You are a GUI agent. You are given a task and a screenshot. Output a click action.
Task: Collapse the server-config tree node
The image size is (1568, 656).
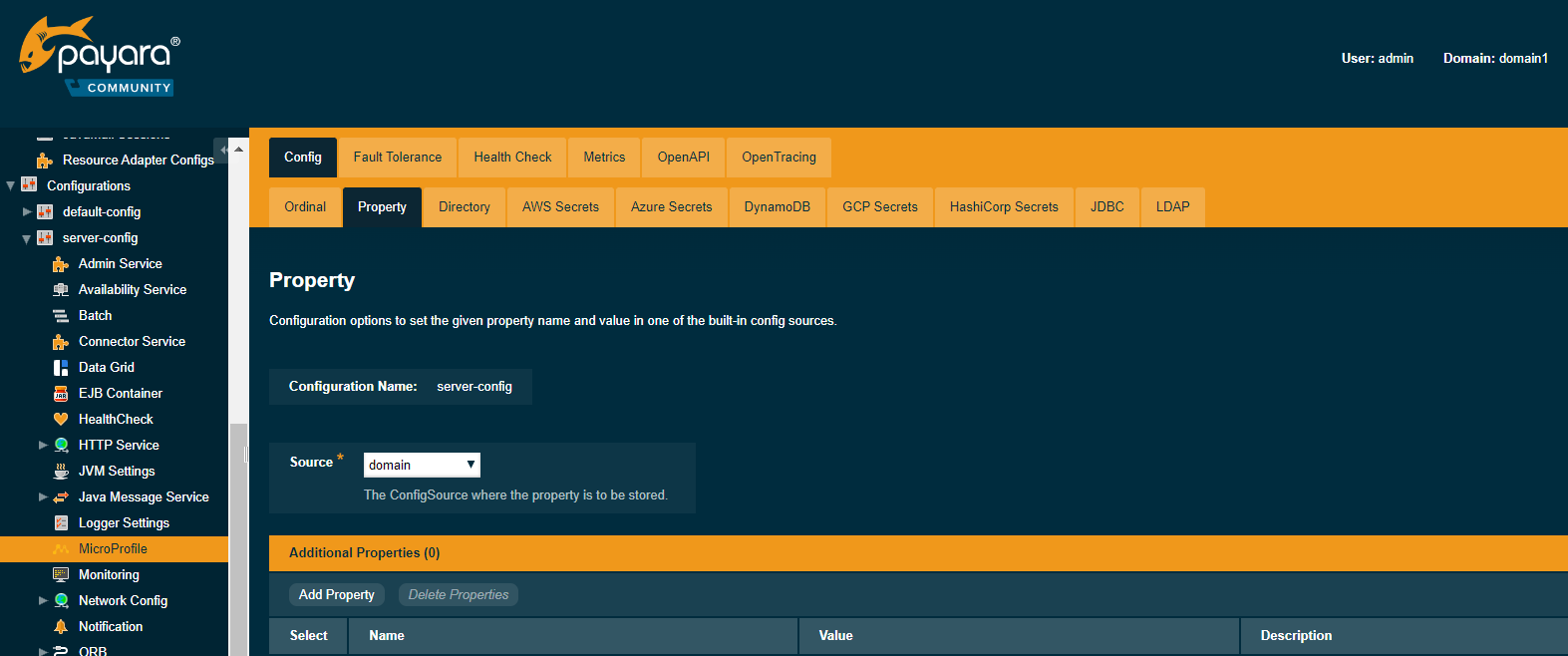[x=27, y=239]
